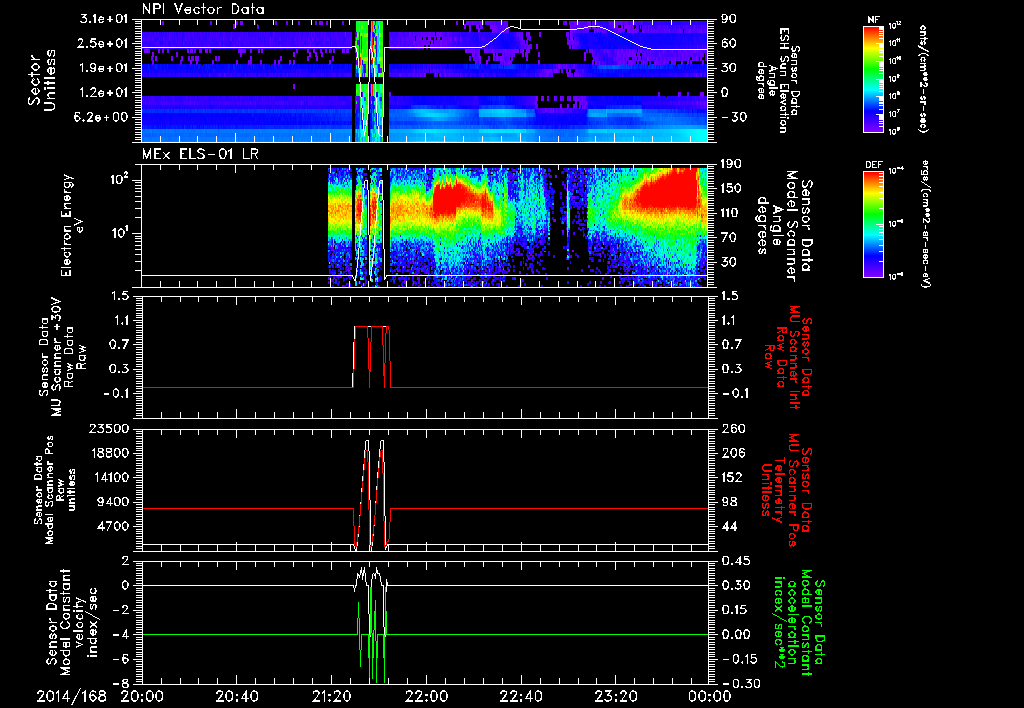Click the 21:20 time tick label
The height and width of the screenshot is (708, 1024).
click(331, 696)
